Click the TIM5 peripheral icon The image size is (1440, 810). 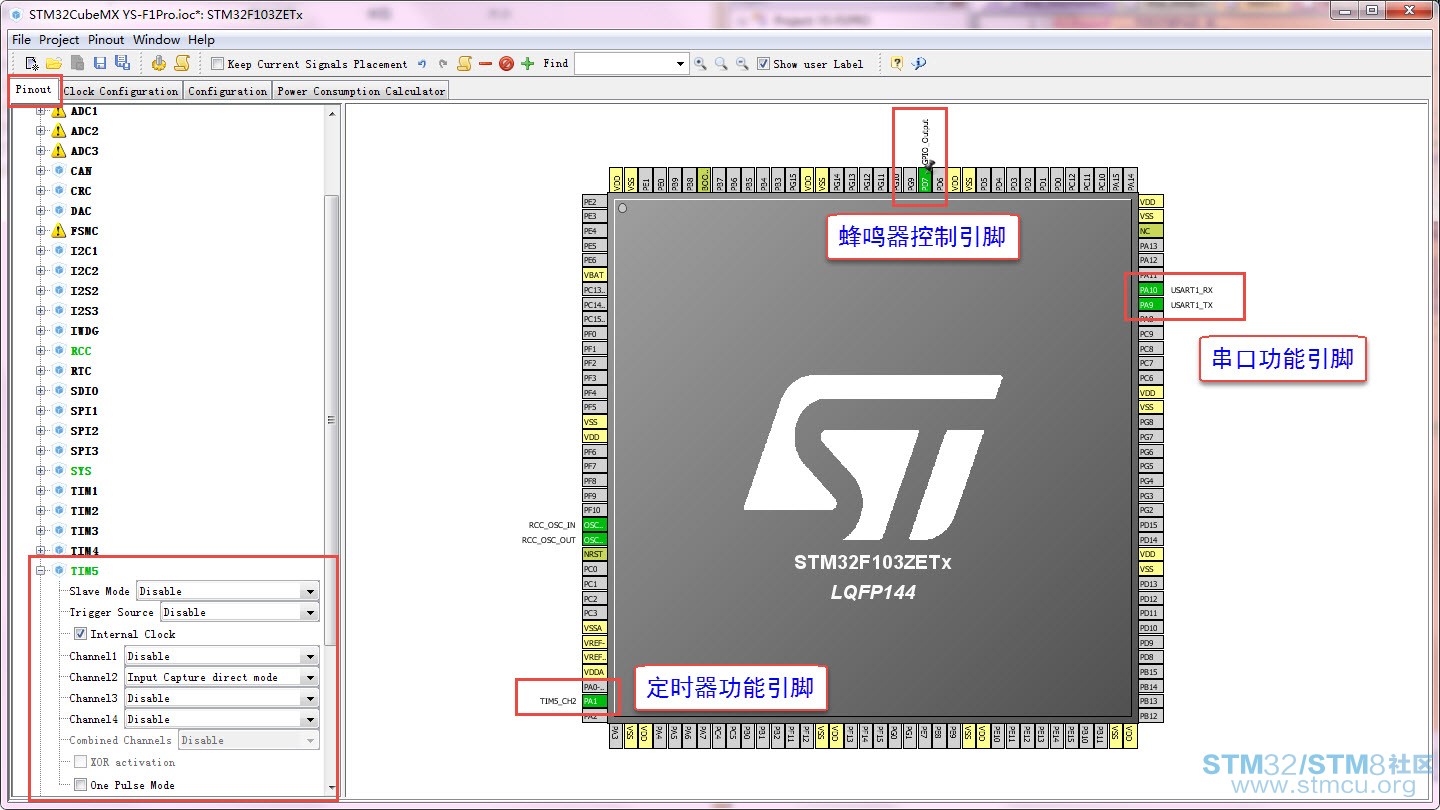pyautogui.click(x=59, y=571)
